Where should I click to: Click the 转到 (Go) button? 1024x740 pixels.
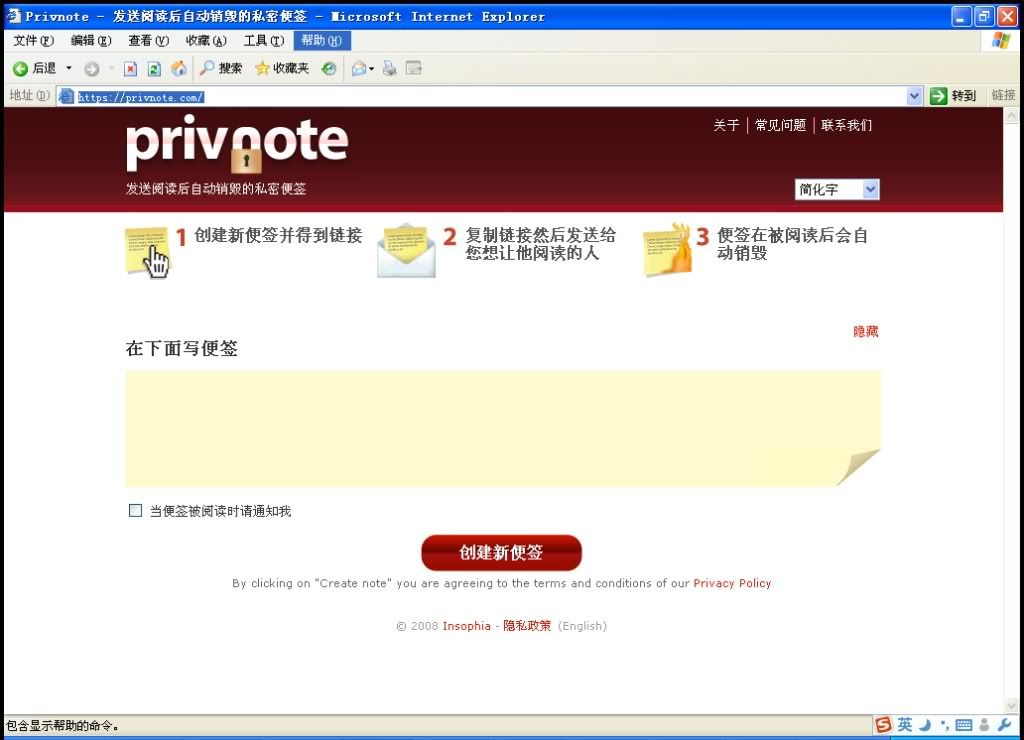pyautogui.click(x=953, y=96)
